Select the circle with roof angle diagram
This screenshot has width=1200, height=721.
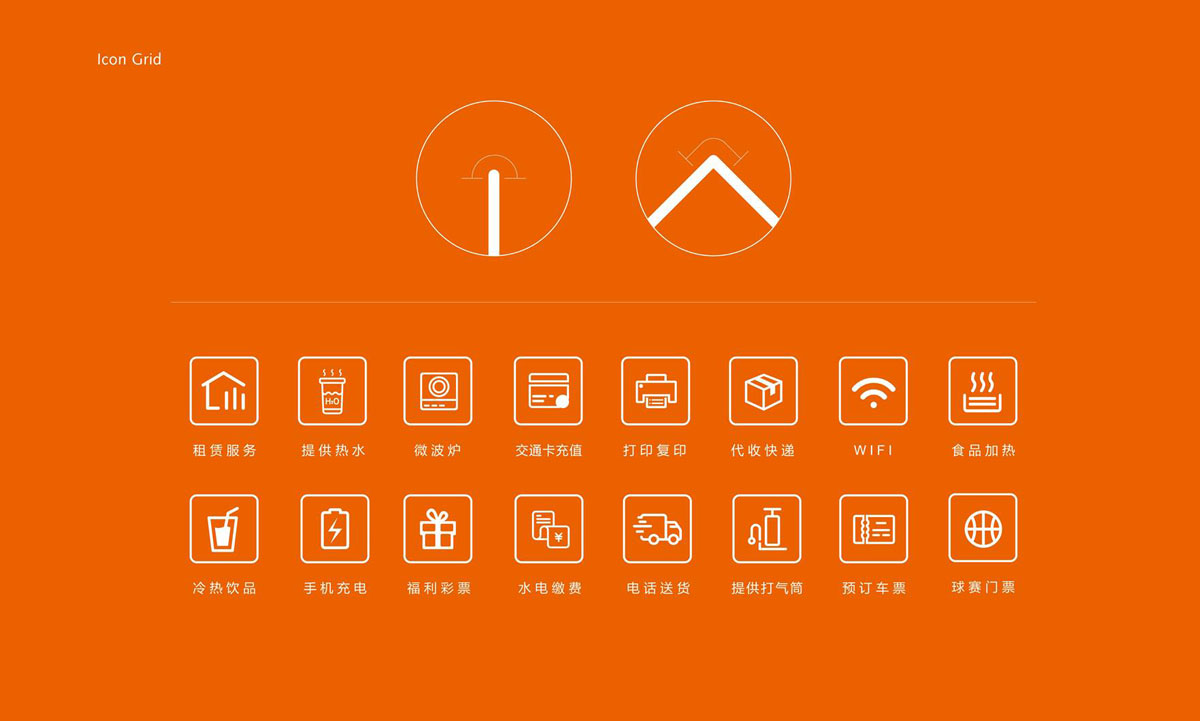[x=713, y=178]
